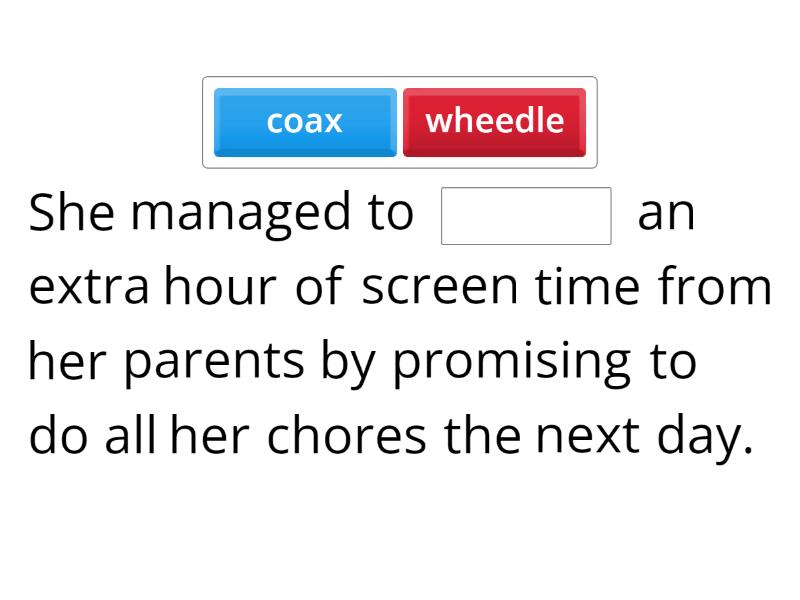The width and height of the screenshot is (800, 600).
Task: Click the word "parents" in the sentence
Action: click(x=214, y=362)
